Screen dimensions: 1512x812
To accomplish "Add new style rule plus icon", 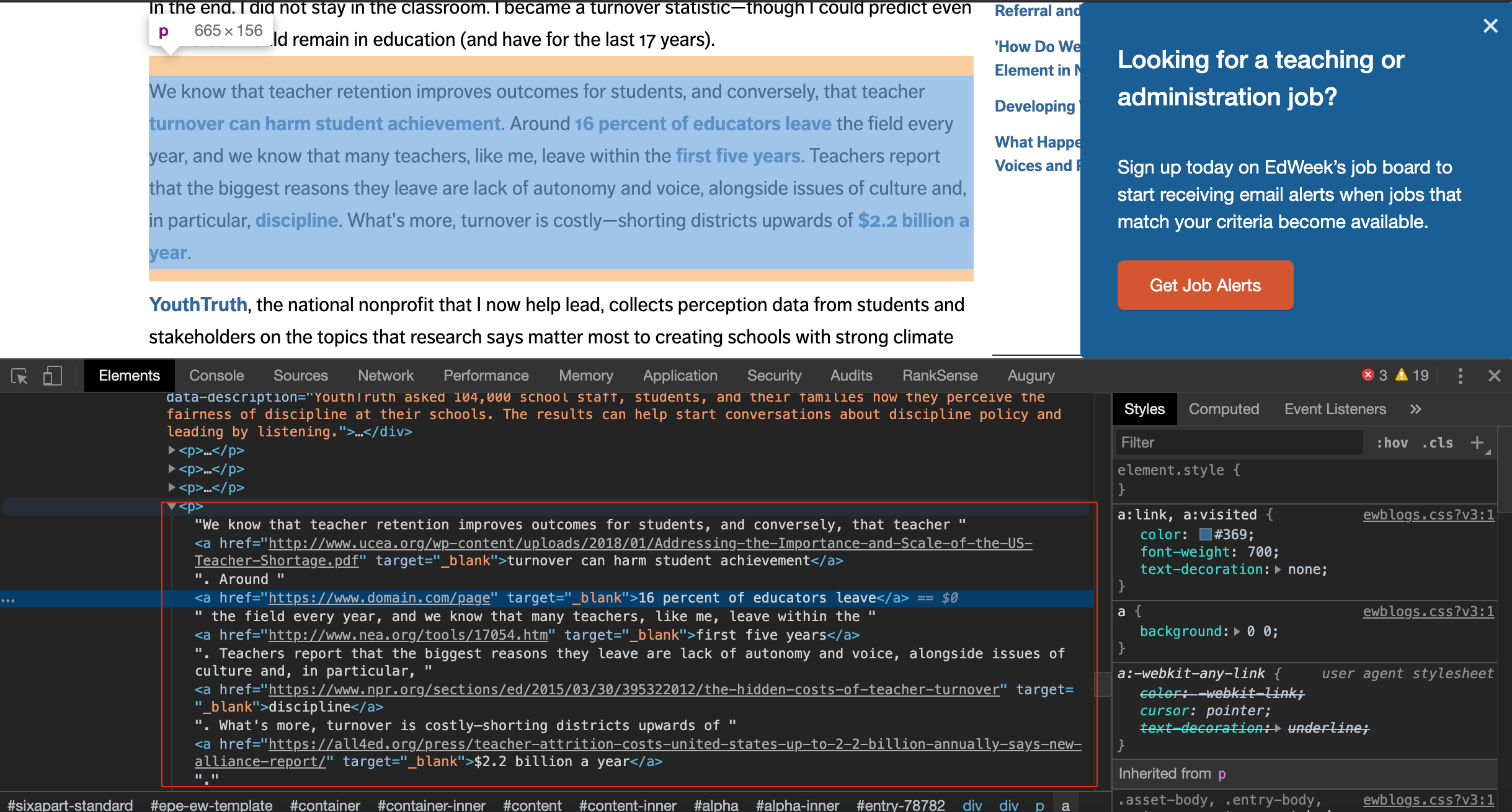I will 1477,443.
